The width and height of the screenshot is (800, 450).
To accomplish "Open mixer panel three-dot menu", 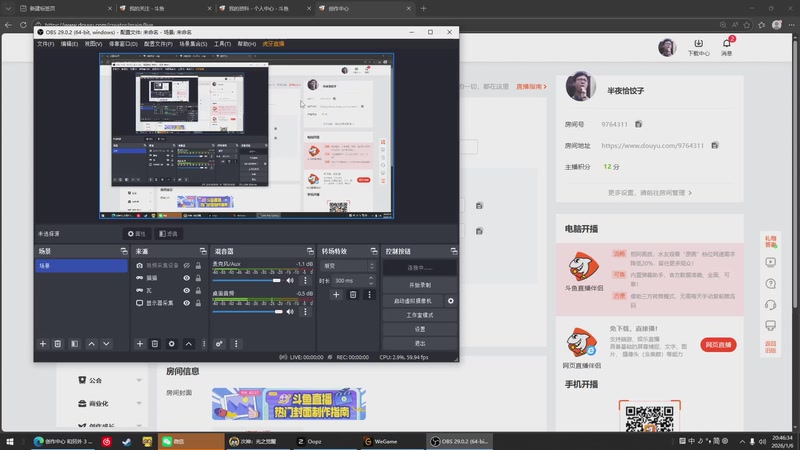I will 236,344.
